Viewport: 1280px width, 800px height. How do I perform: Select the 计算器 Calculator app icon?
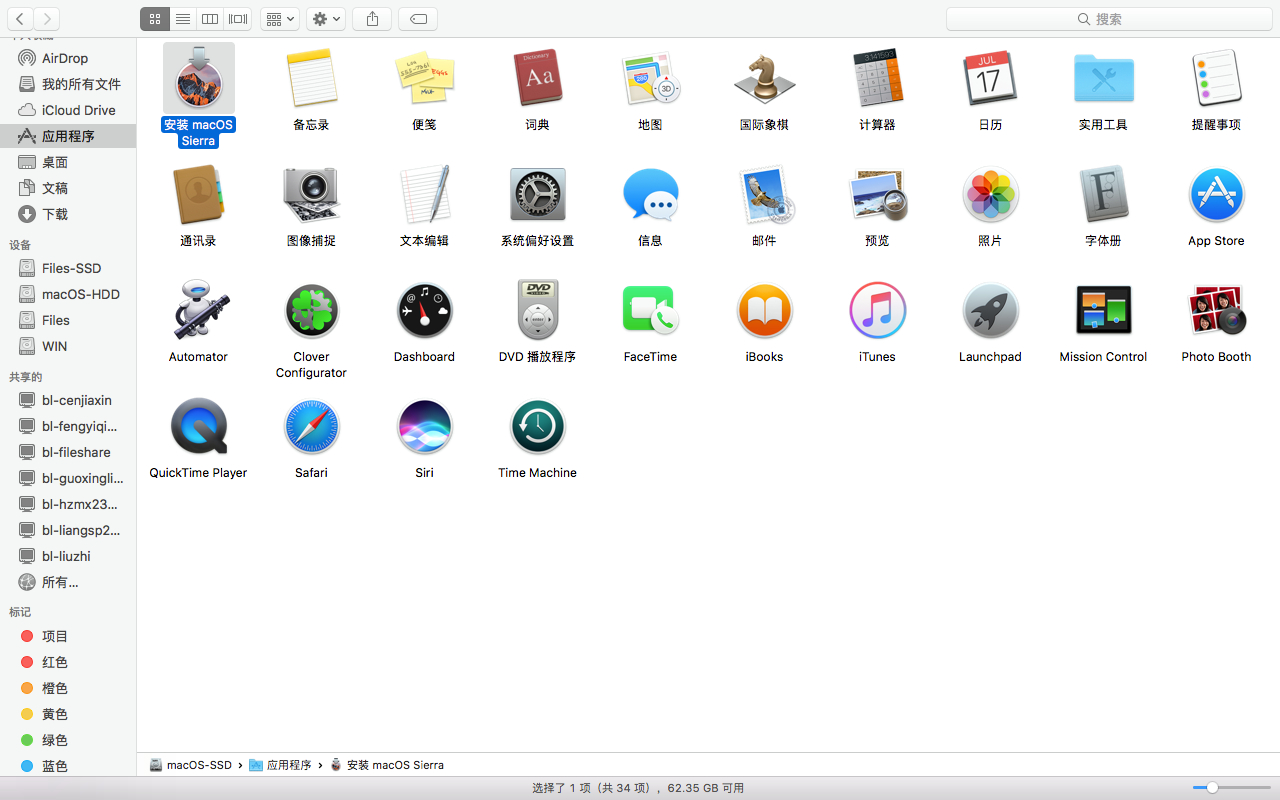877,79
